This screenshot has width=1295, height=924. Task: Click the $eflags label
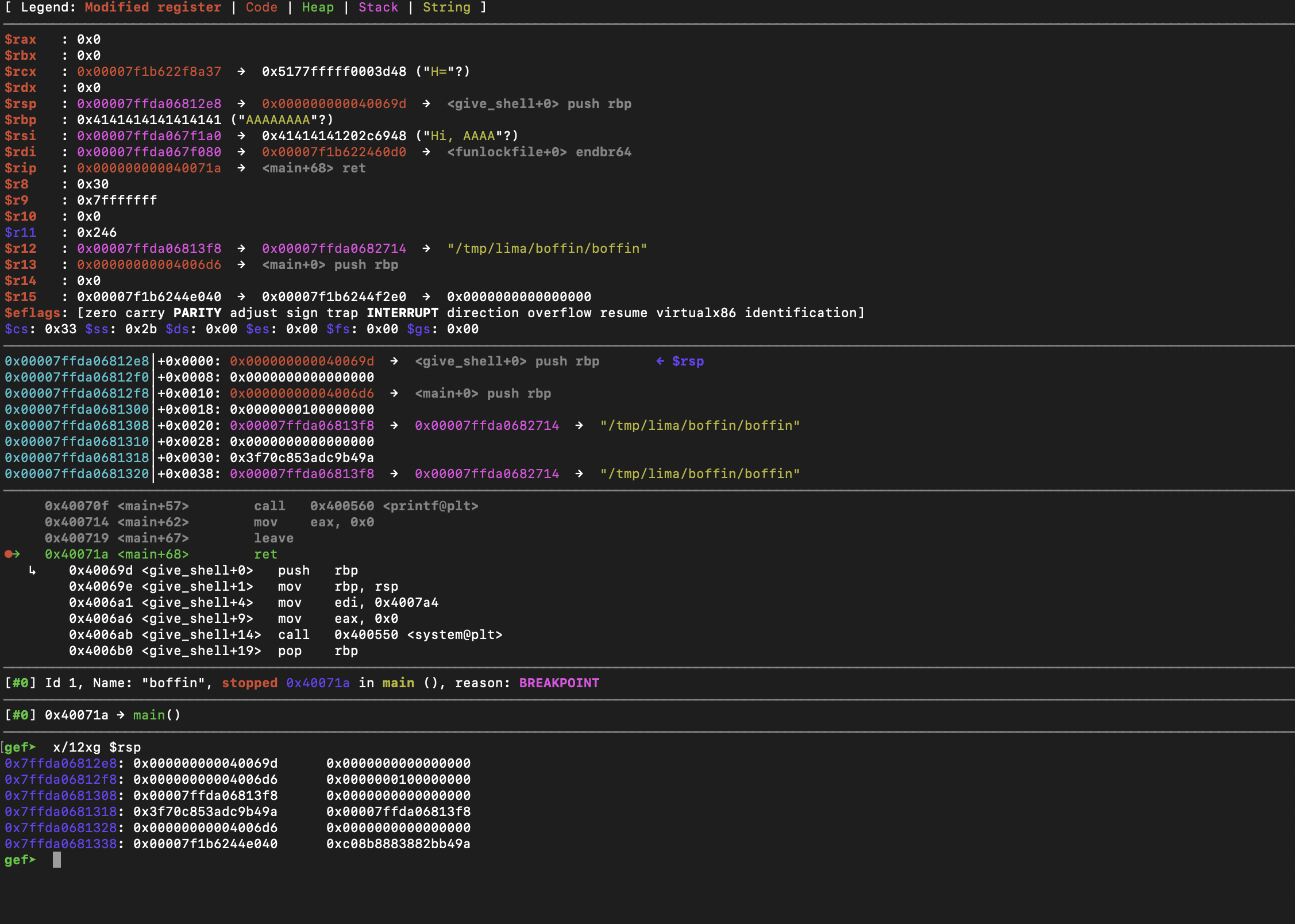coord(33,313)
